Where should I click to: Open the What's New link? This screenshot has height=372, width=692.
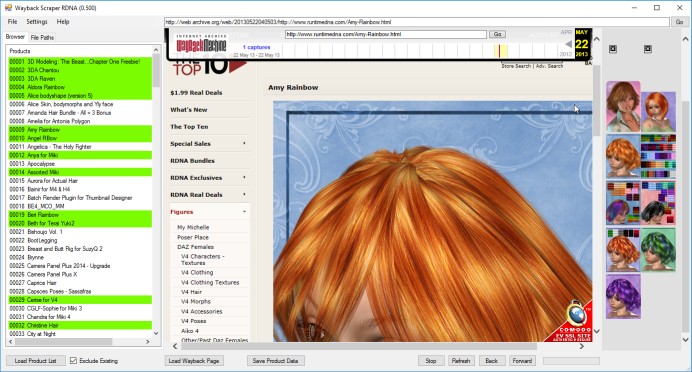[x=189, y=110]
